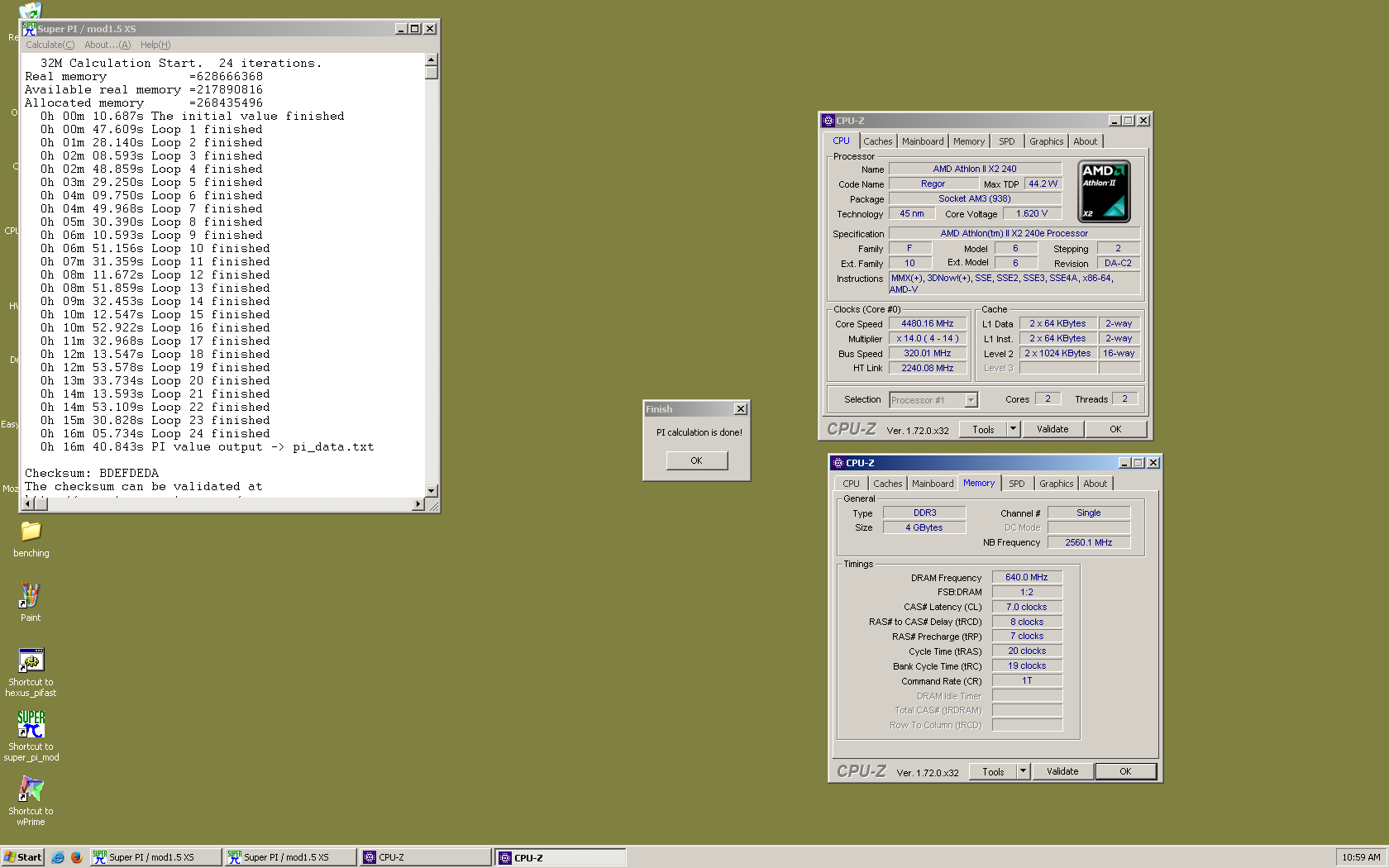Click the CPU-Z Memory window title icon
The image size is (1389, 868).
[838, 463]
